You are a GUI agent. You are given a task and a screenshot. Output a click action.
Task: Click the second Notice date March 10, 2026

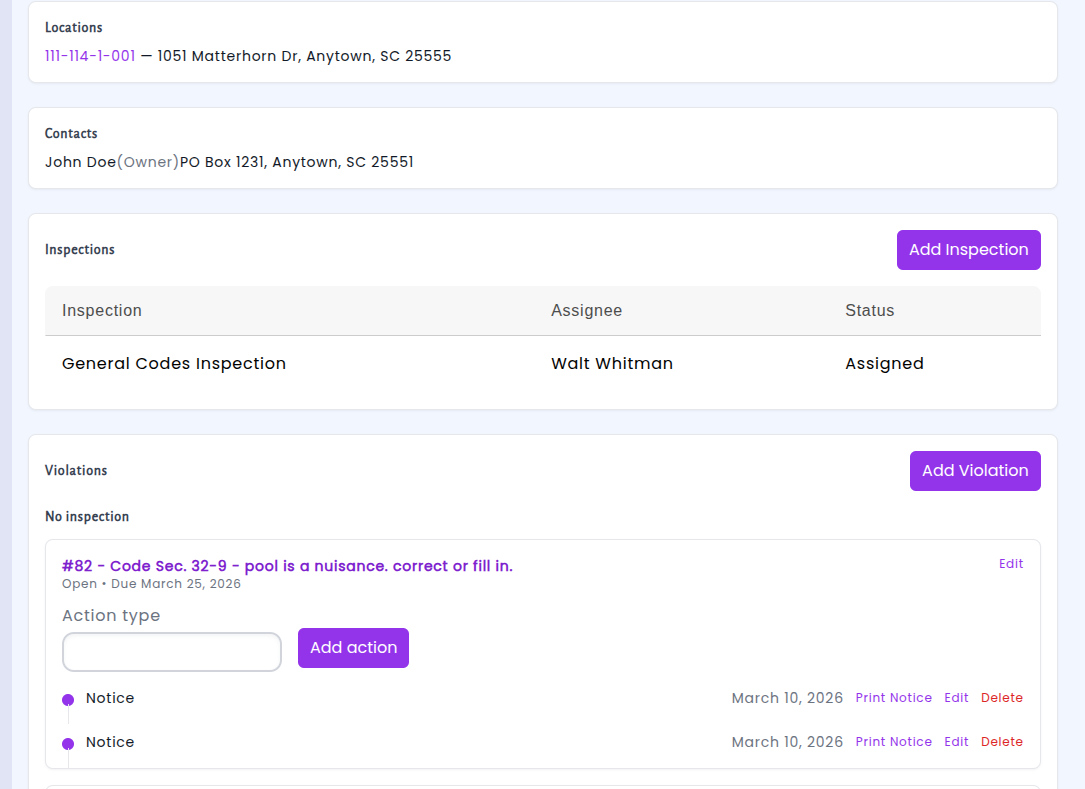pos(787,742)
